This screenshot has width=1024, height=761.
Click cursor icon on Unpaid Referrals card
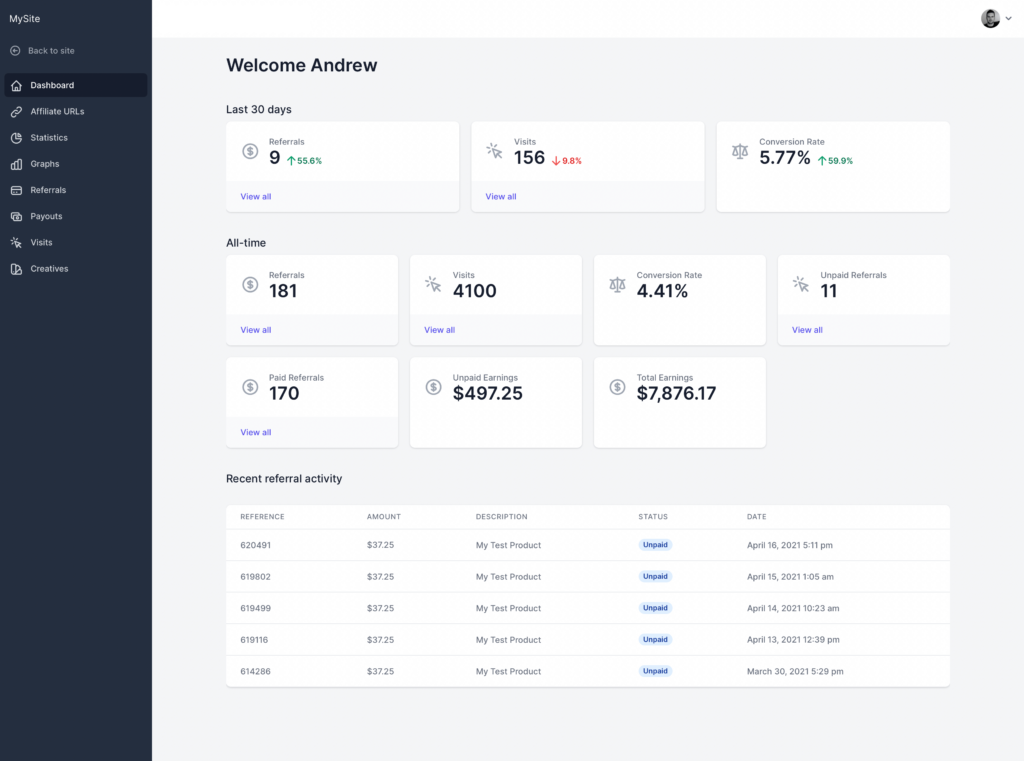[801, 284]
